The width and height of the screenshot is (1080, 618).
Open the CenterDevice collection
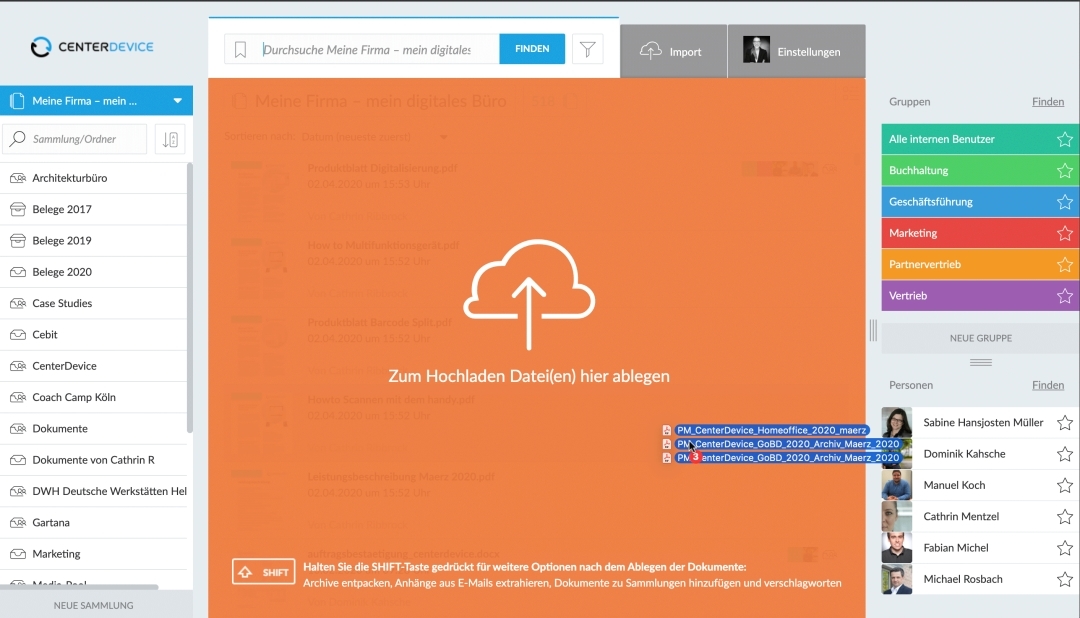coord(94,366)
